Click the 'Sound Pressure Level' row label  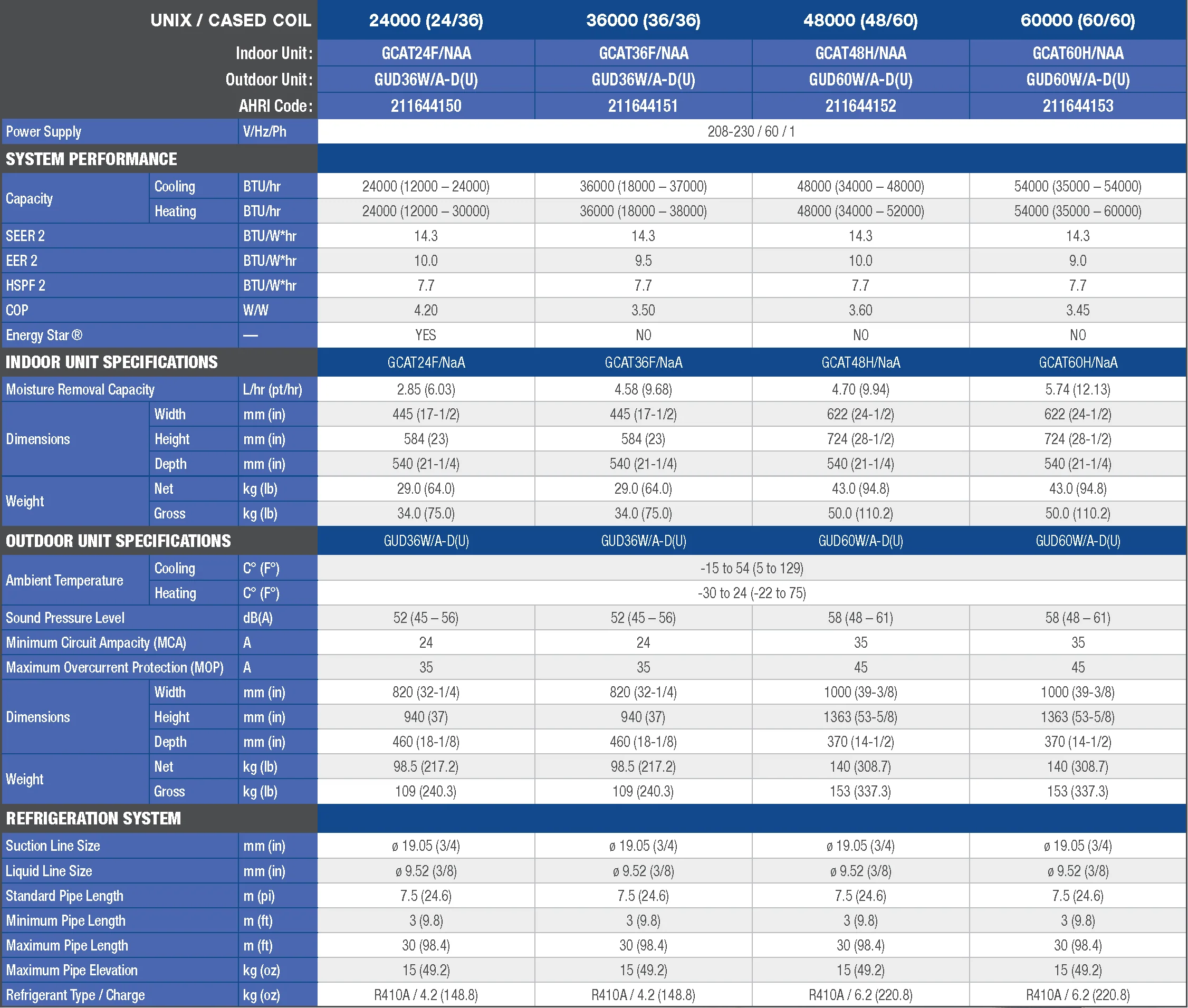(65, 618)
